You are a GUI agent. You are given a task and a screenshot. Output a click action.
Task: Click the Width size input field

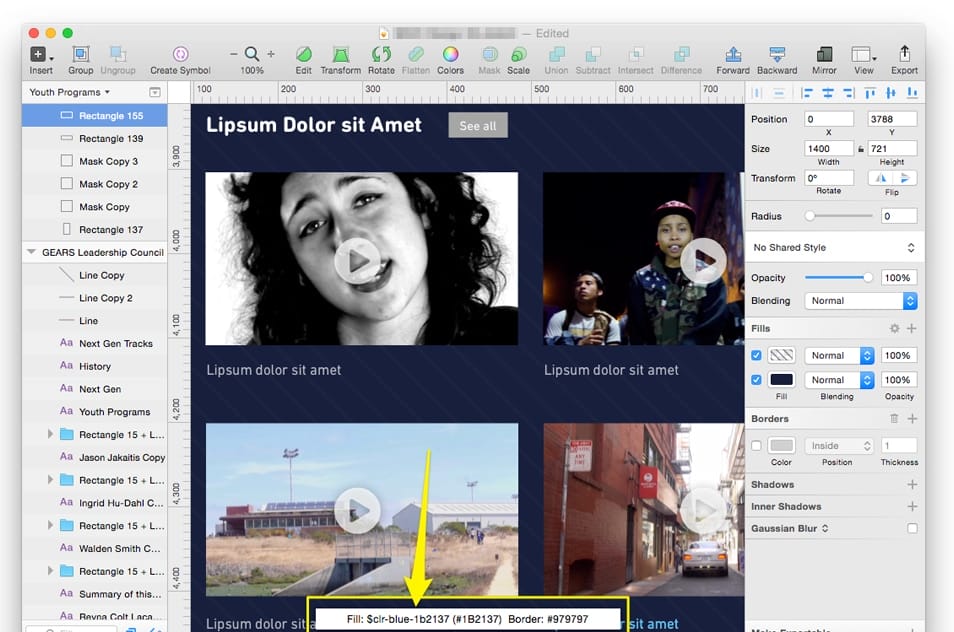point(828,148)
